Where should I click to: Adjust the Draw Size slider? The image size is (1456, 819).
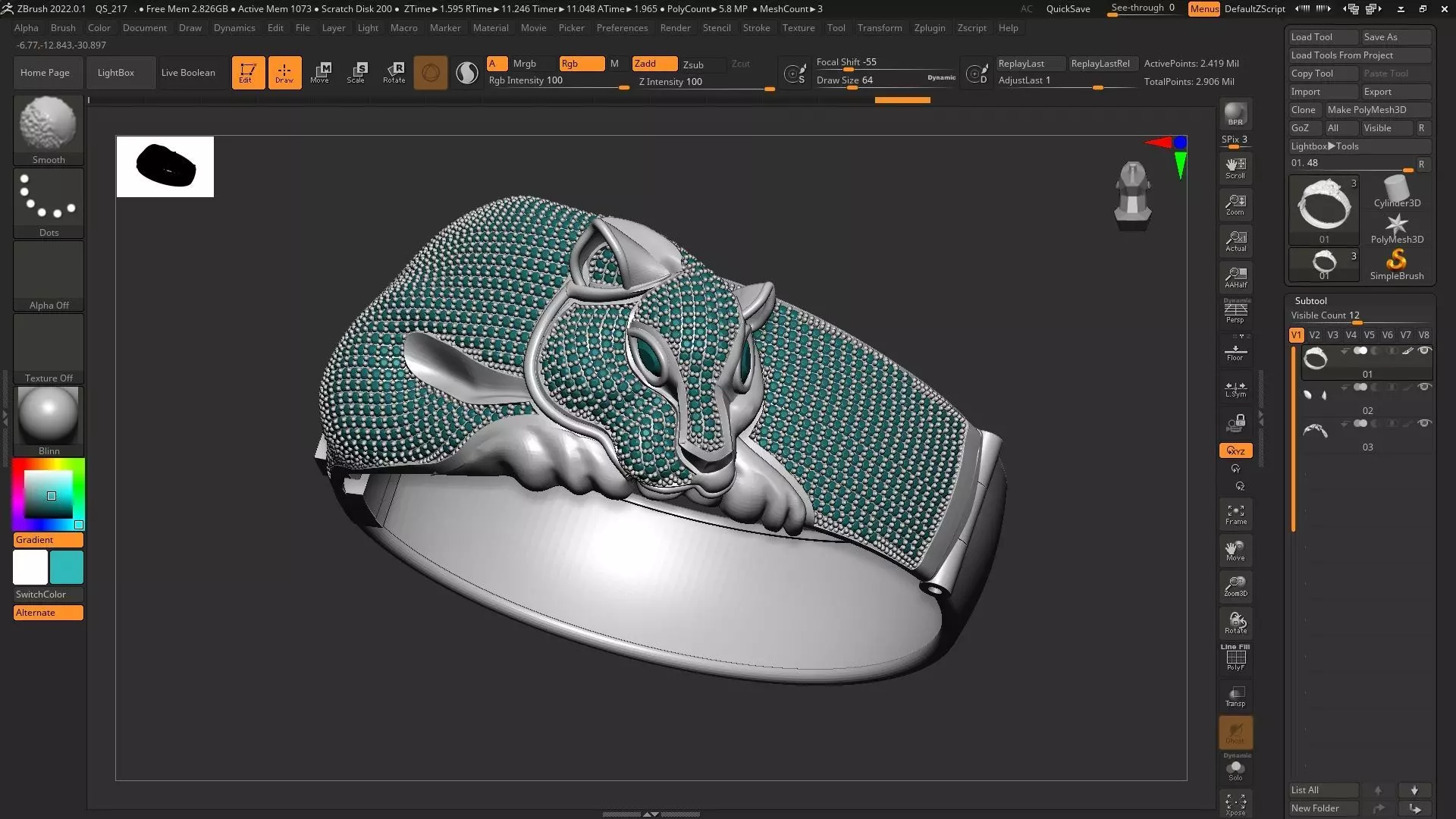point(886,82)
